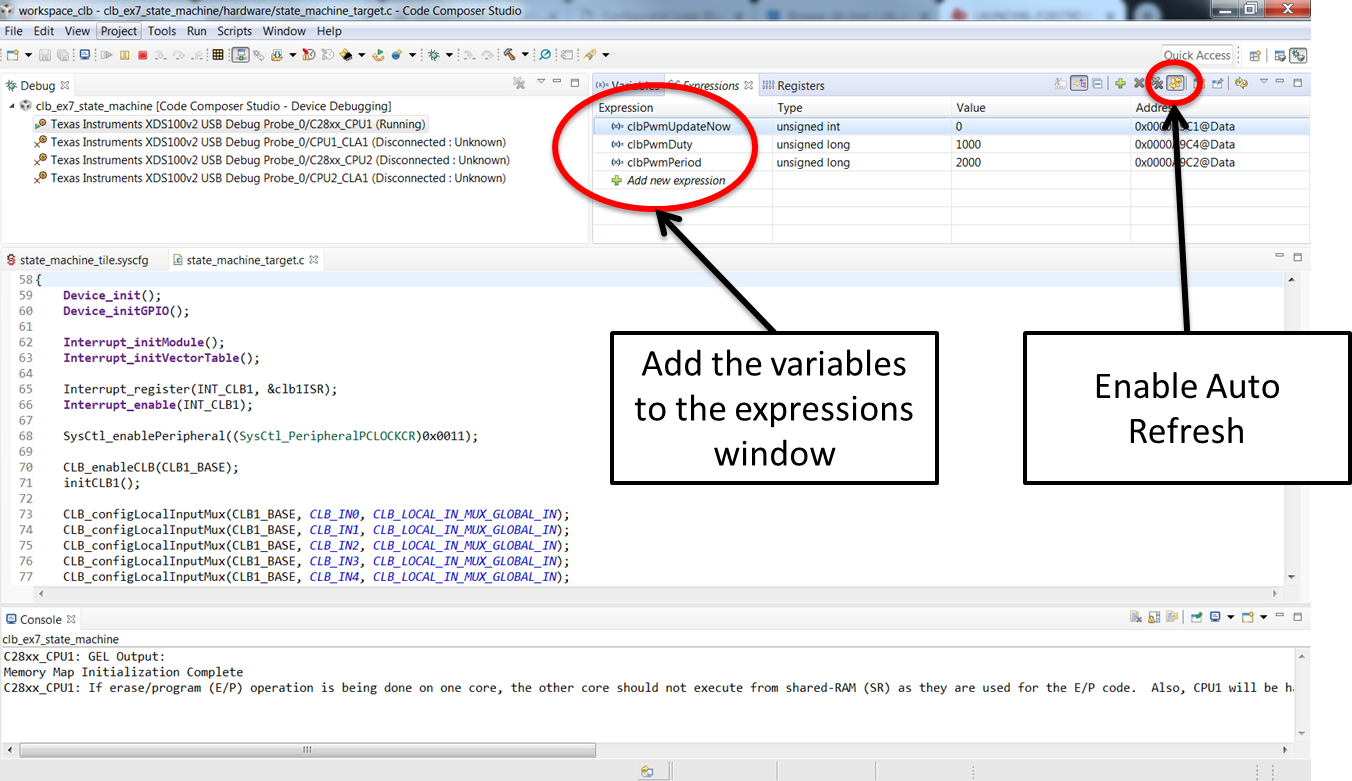Open the Open Console dropdown arrow

(x=1263, y=617)
